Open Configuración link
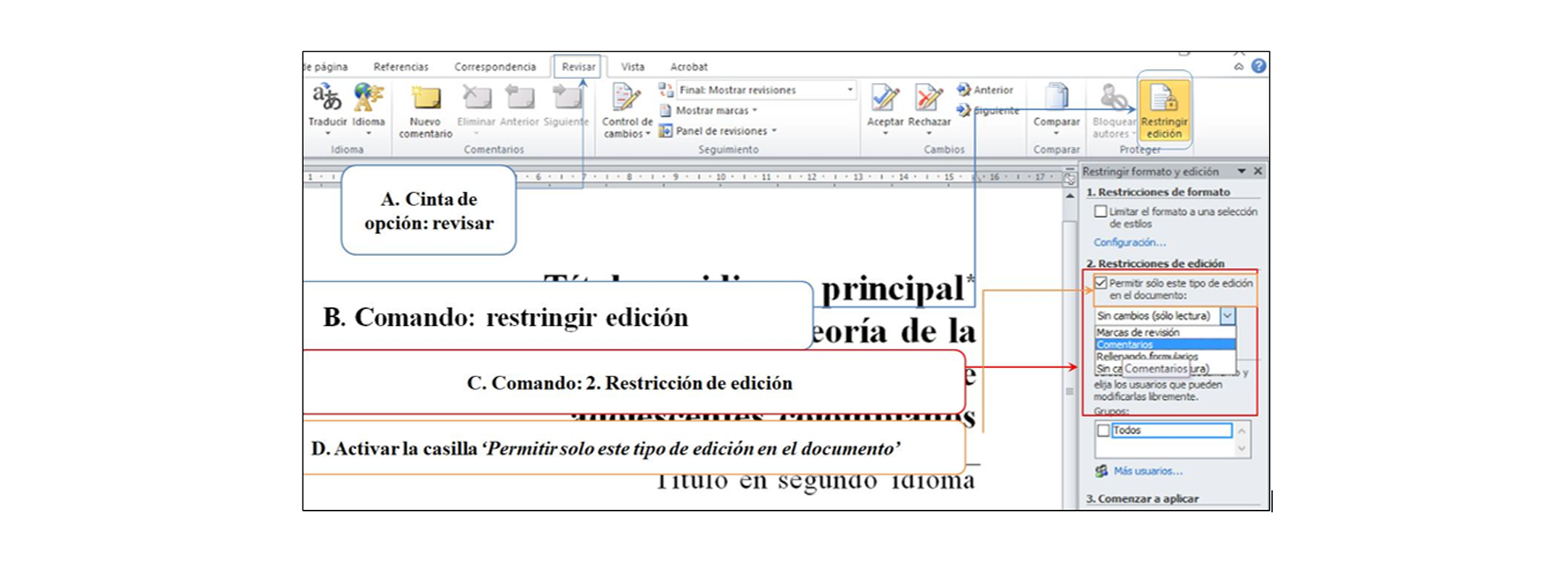This screenshot has height=572, width=1568. 1129,242
